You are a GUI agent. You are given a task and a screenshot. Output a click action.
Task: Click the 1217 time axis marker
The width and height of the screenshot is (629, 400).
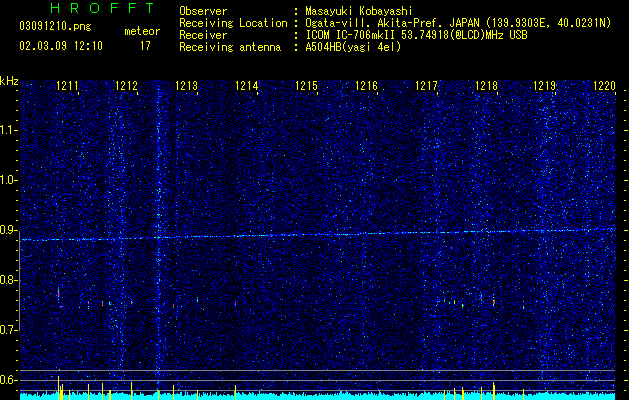click(x=426, y=86)
